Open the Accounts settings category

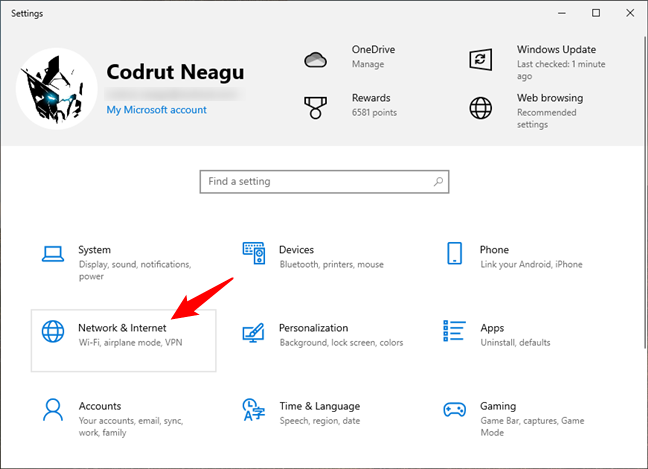(124, 419)
